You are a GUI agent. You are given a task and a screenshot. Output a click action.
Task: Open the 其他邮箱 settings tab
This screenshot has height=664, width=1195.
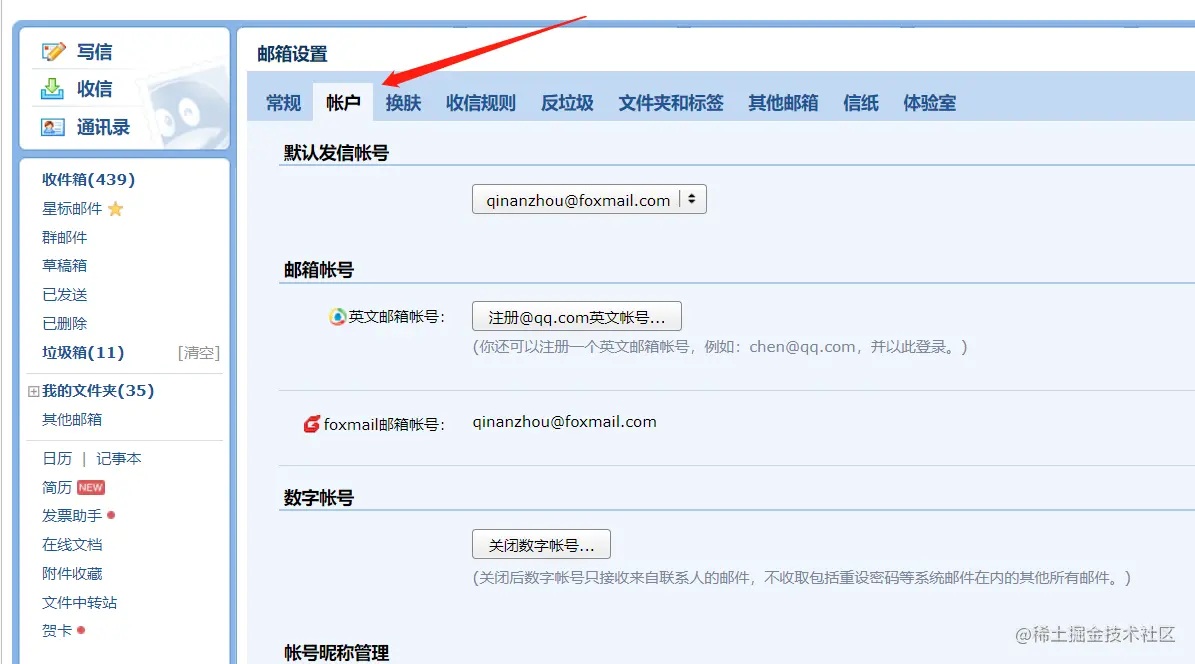[783, 103]
